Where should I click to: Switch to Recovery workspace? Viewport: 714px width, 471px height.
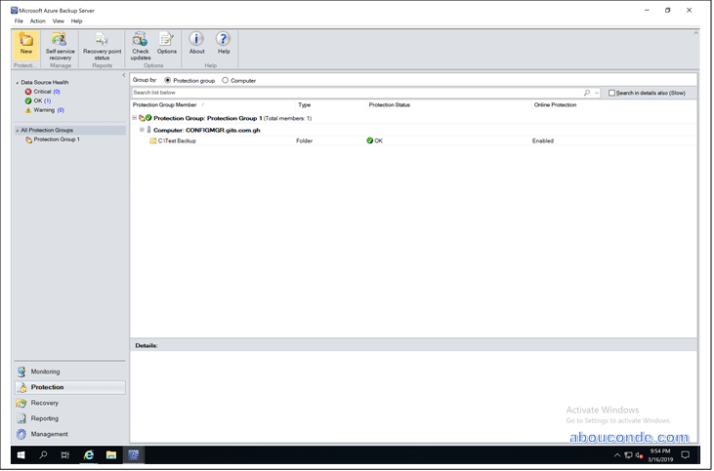[x=44, y=403]
